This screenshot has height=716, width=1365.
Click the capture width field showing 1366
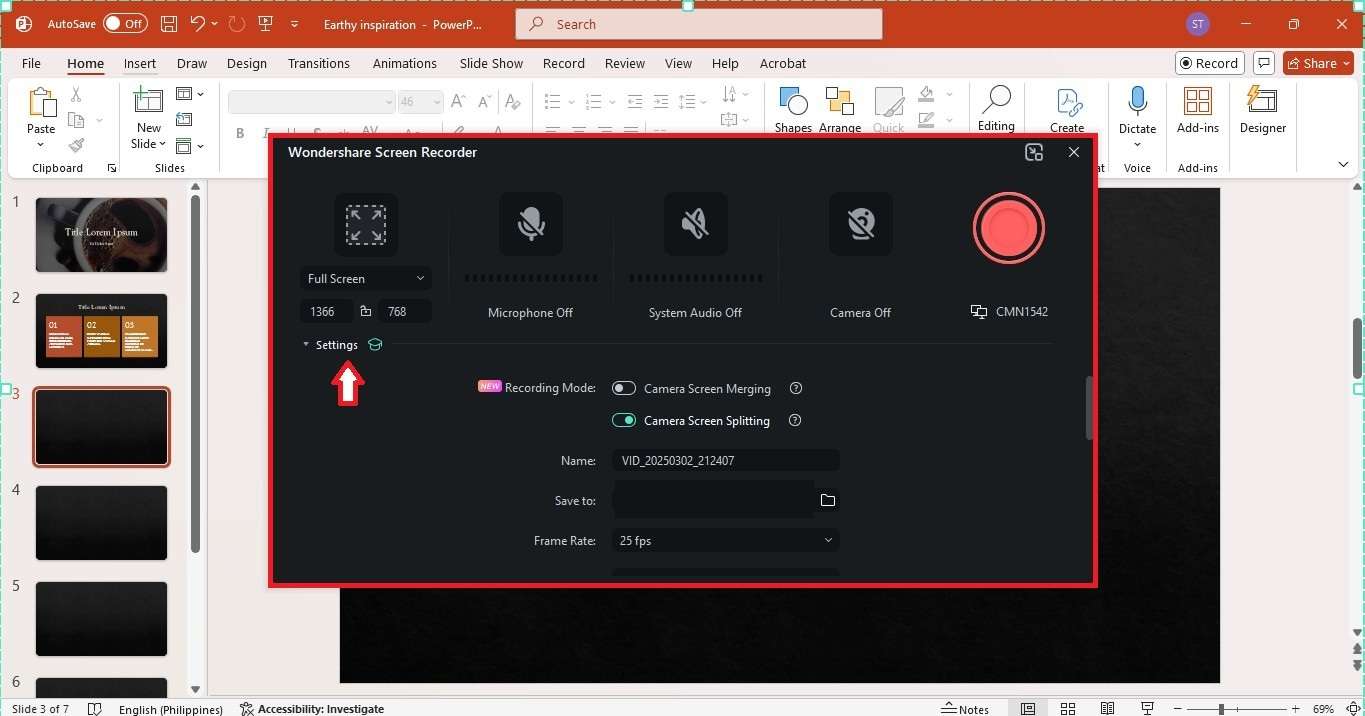[326, 311]
